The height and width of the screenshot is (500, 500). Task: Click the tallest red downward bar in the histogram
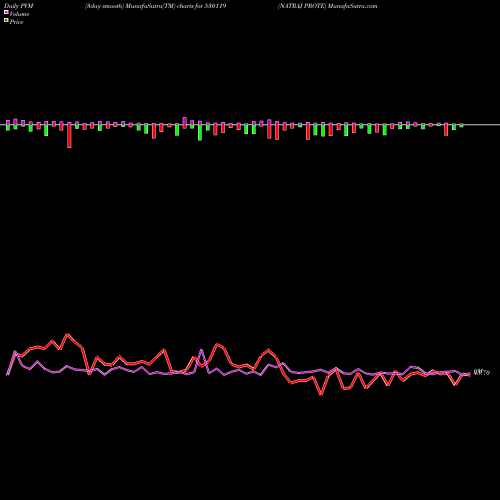tap(69, 135)
